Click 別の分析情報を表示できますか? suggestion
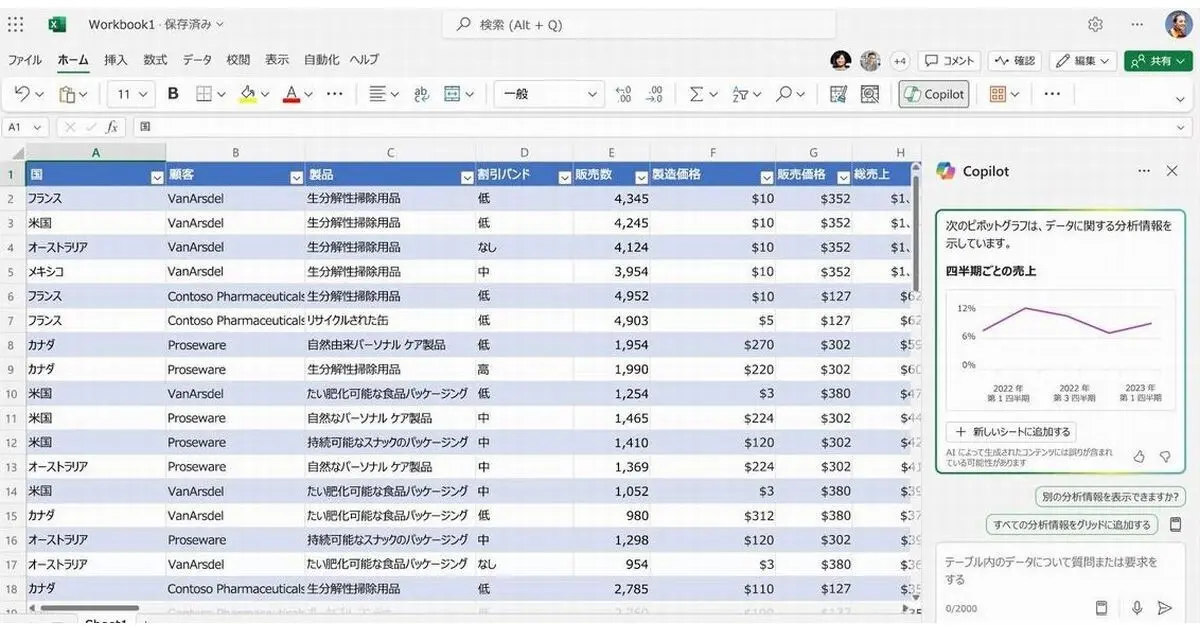 [1109, 497]
